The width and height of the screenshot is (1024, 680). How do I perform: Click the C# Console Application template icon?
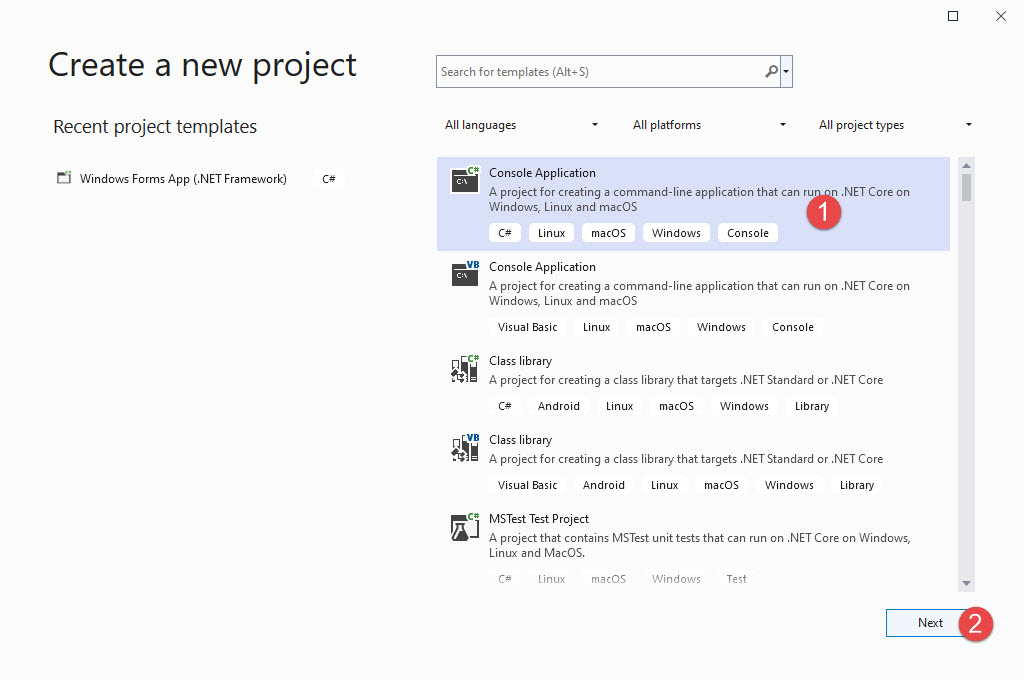point(464,180)
